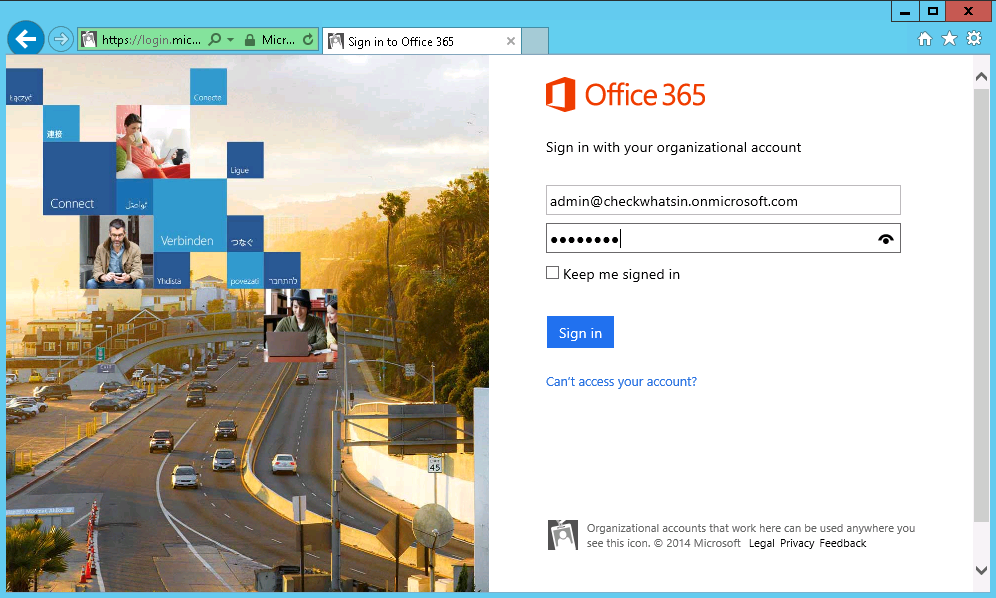The height and width of the screenshot is (598, 996).
Task: Open browser Tools gear icon
Action: [x=974, y=38]
